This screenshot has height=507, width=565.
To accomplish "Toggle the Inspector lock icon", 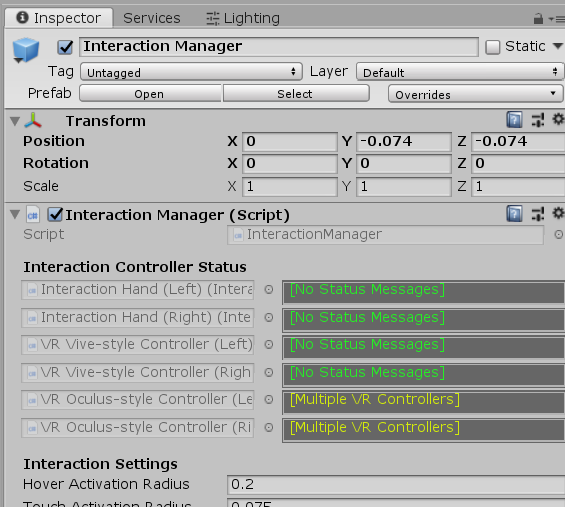I will [x=538, y=18].
